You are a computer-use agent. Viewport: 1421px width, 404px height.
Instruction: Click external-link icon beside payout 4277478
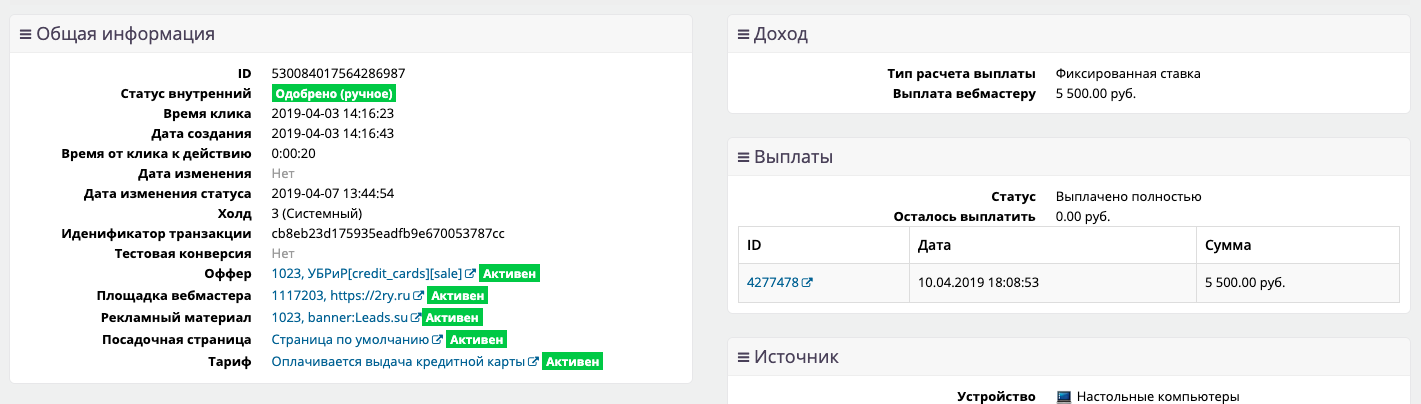tap(807, 283)
